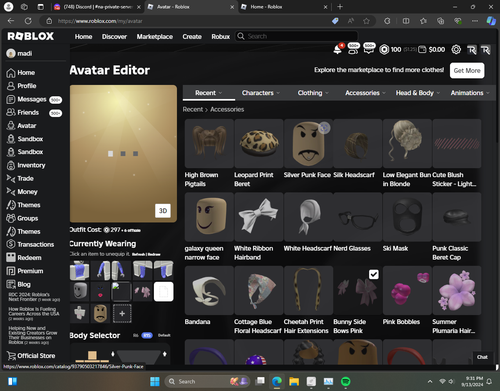Click the Roblox logo

(31, 36)
